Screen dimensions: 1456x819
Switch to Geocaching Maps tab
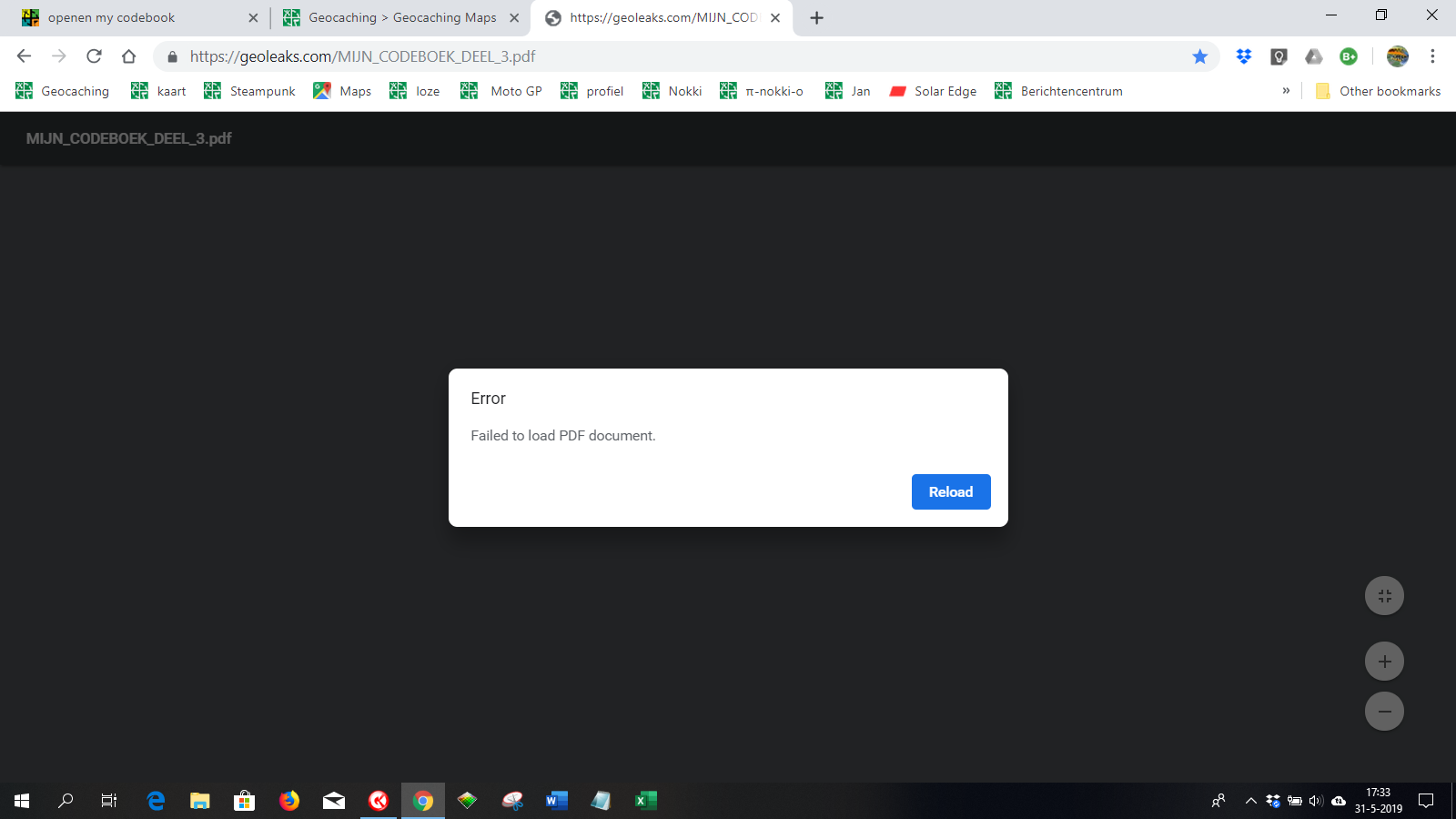click(402, 17)
